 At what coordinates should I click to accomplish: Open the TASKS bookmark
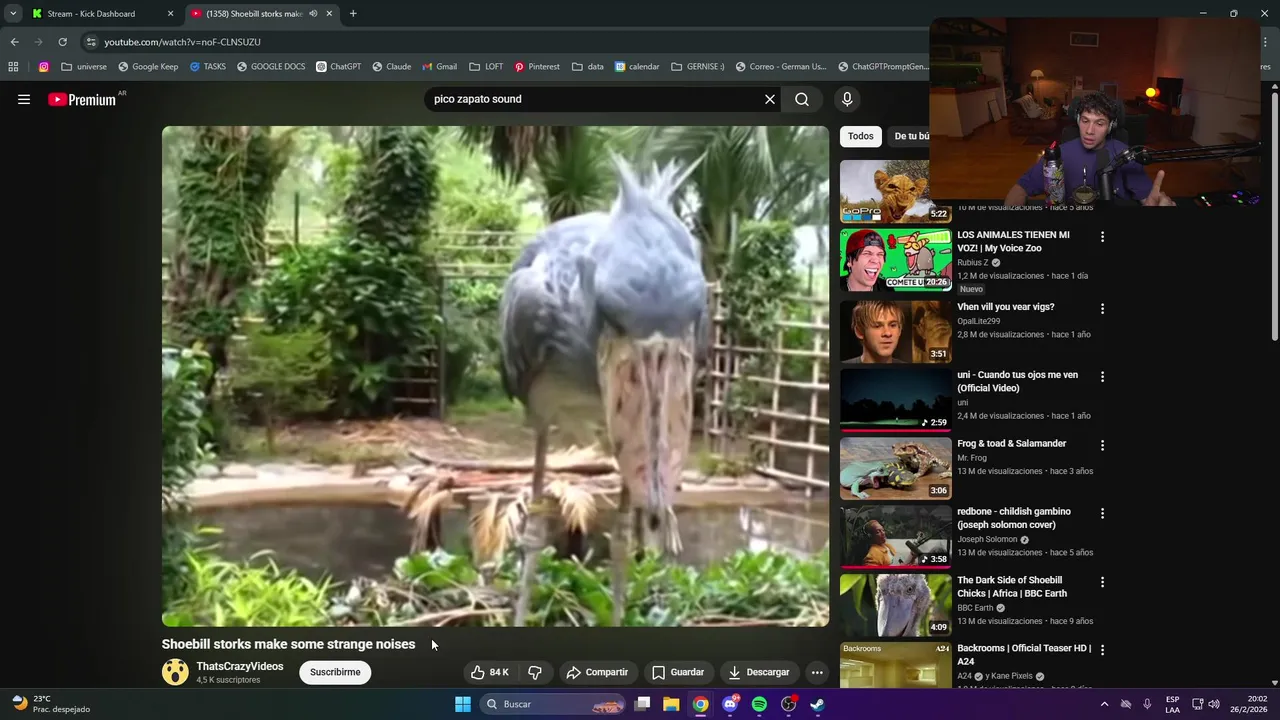click(207, 67)
